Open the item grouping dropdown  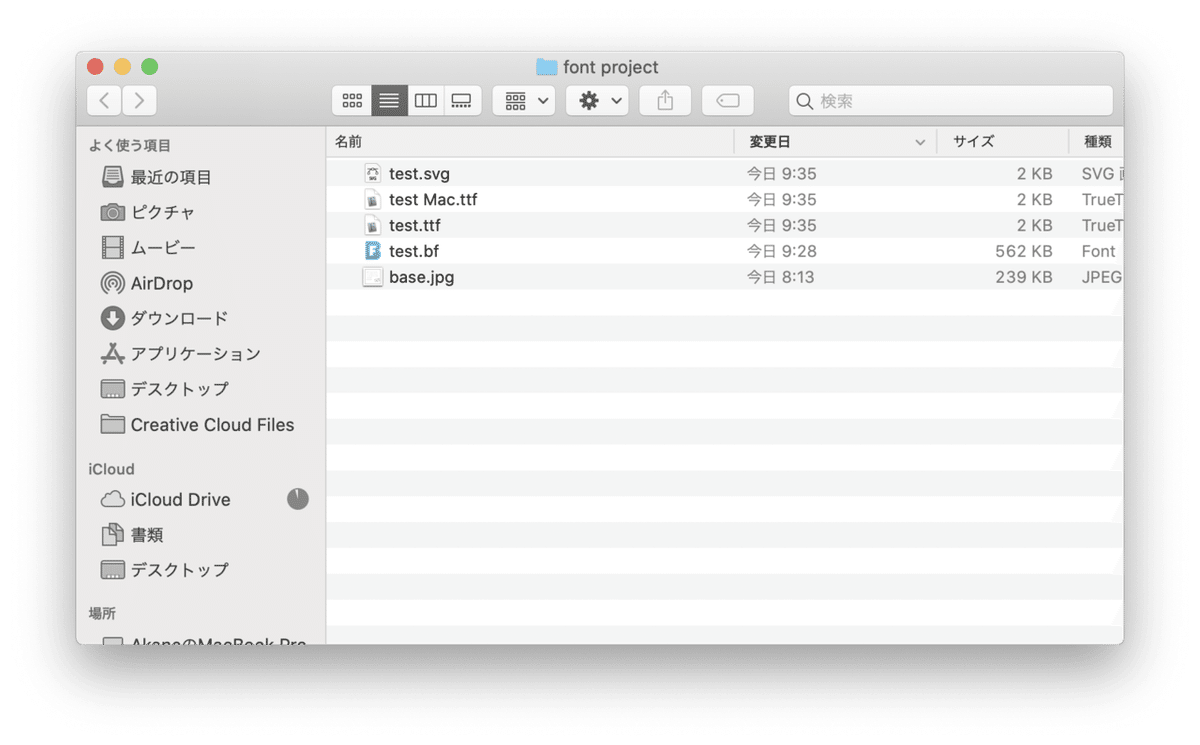(x=523, y=100)
